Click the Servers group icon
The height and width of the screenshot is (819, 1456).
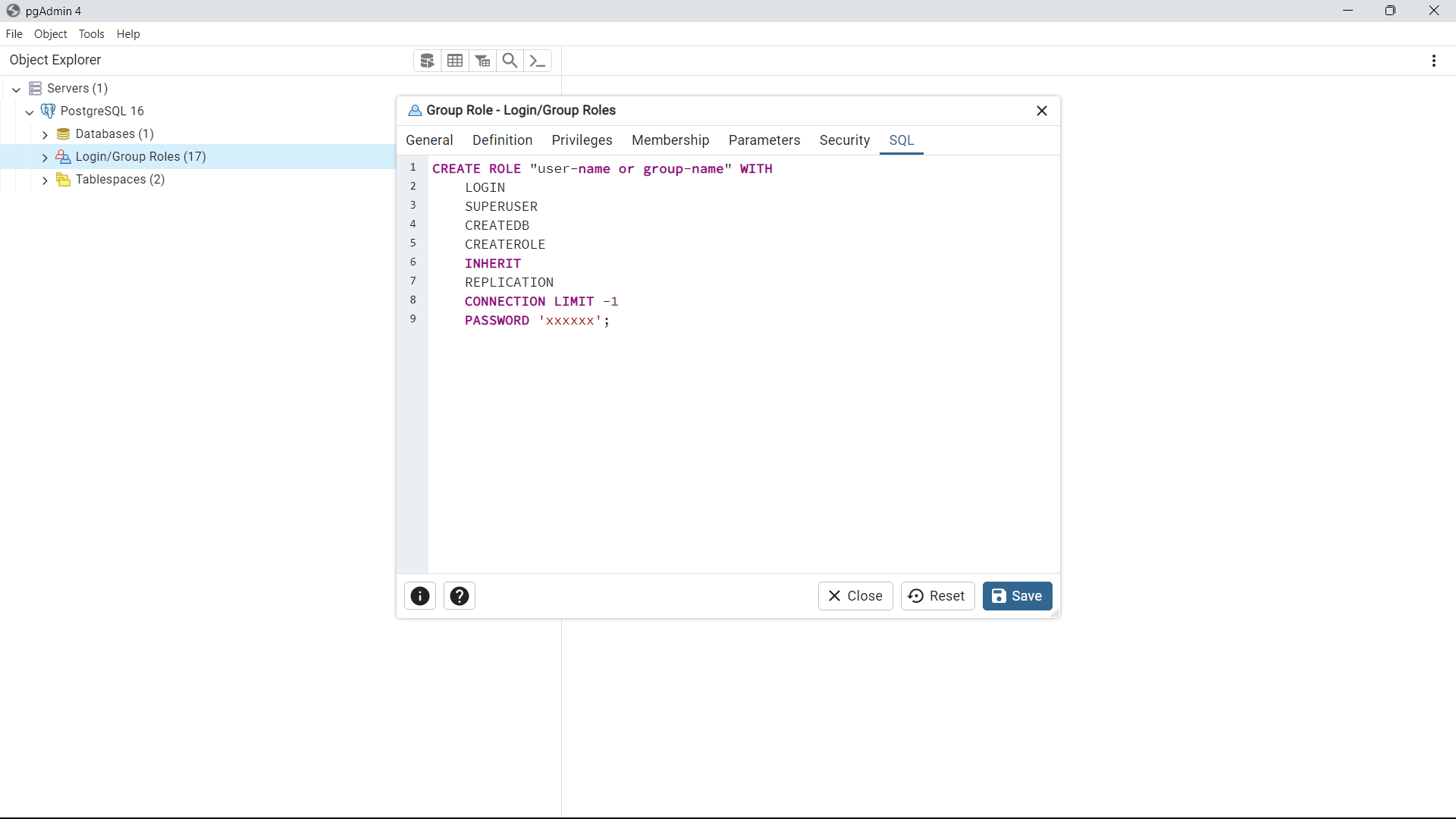pos(35,89)
